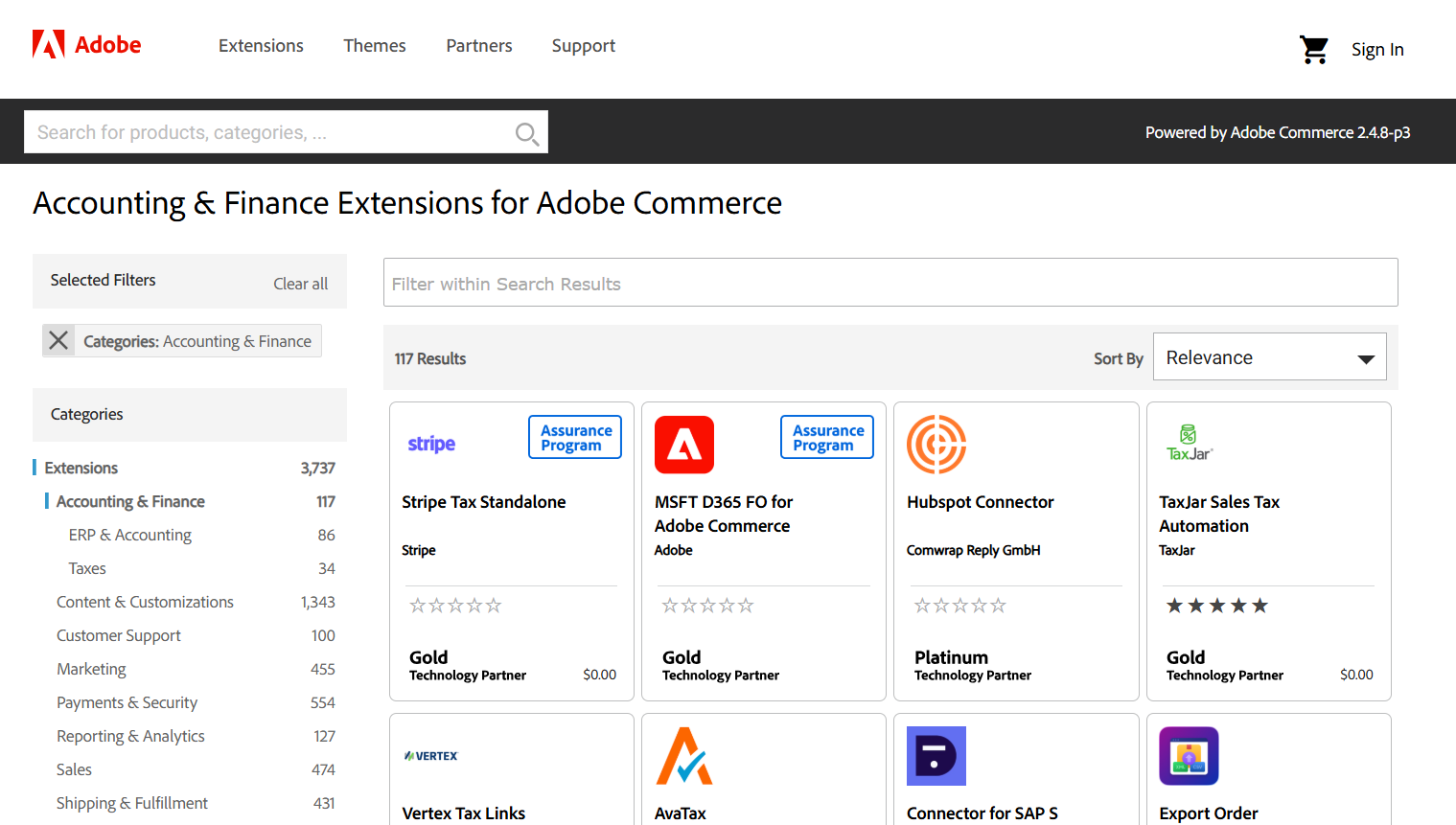1456x825 pixels.
Task: Click the AvaTax logo
Action: click(x=684, y=756)
